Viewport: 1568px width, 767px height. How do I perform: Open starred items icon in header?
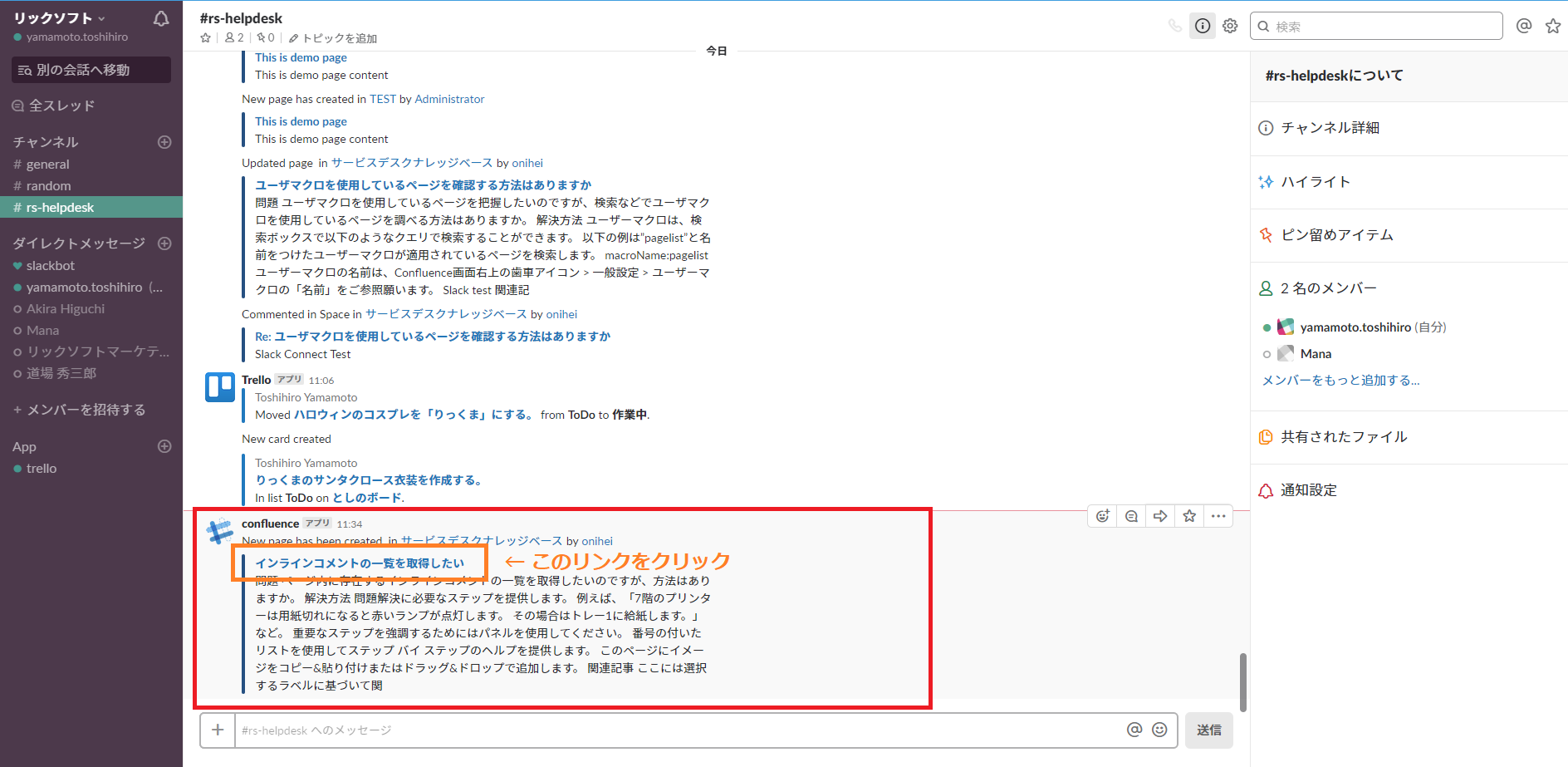tap(1552, 26)
